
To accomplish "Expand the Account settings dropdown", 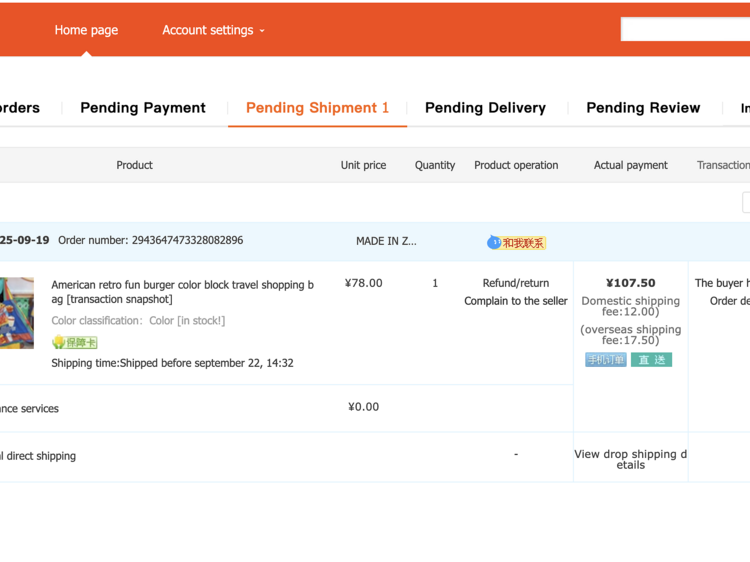I will 213,30.
